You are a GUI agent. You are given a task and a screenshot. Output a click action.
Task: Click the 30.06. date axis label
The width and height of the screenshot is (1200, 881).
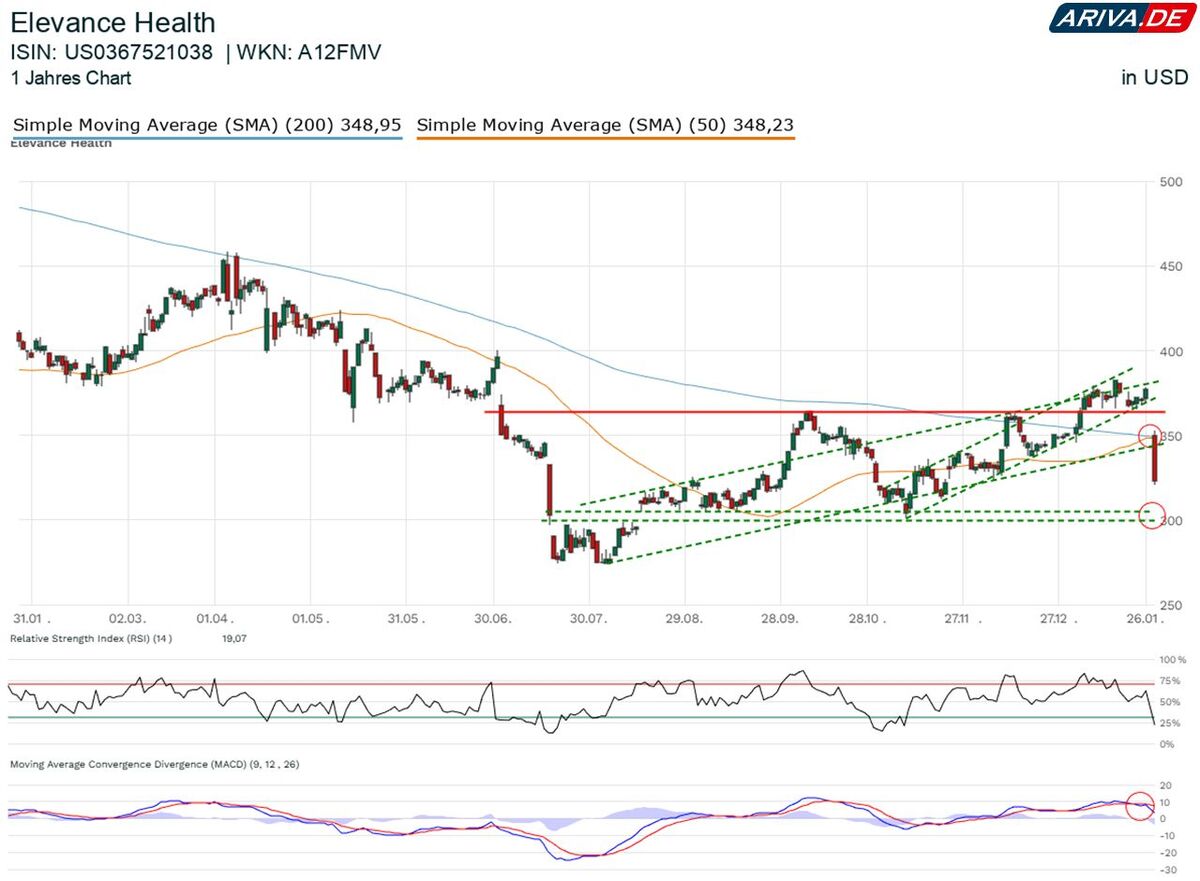coord(492,620)
